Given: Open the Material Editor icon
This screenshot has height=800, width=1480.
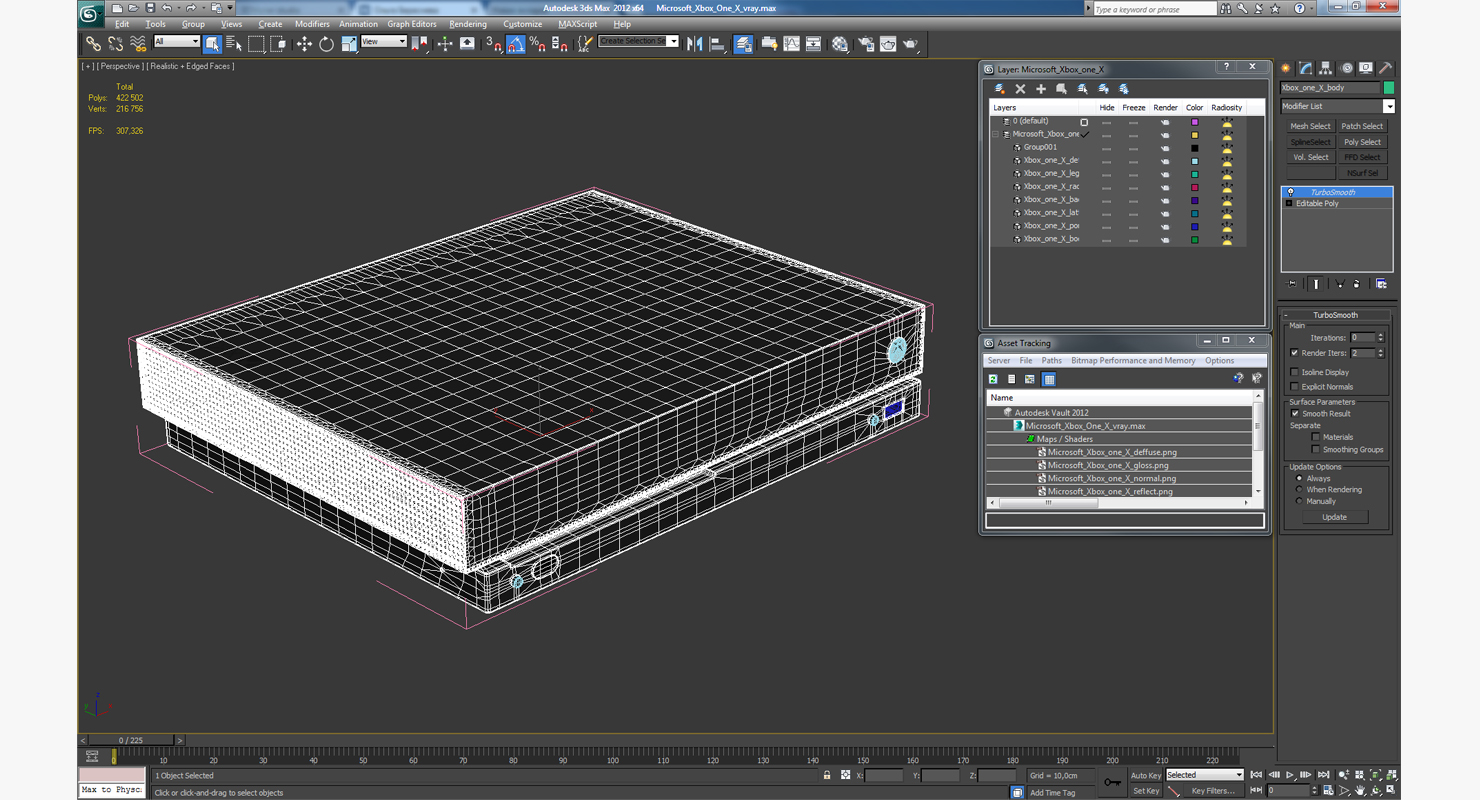Looking at the screenshot, I should click(840, 44).
